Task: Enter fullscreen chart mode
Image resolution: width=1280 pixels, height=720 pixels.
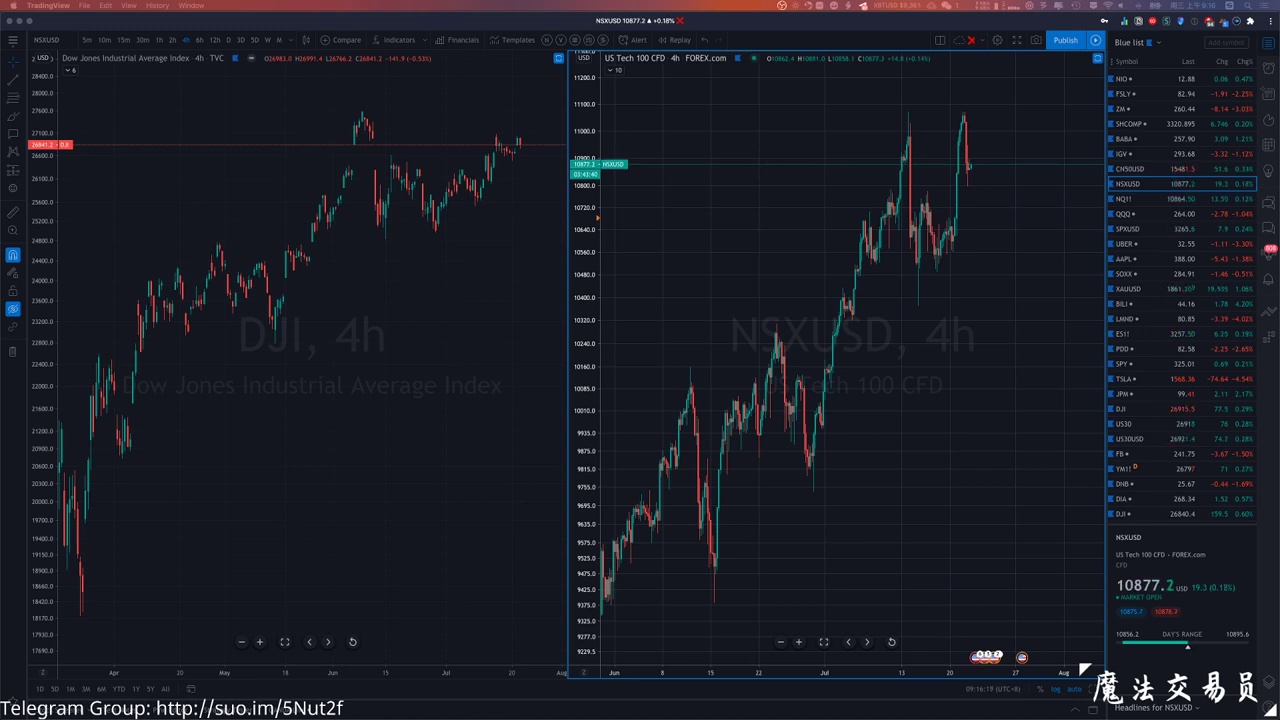Action: click(x=1017, y=40)
